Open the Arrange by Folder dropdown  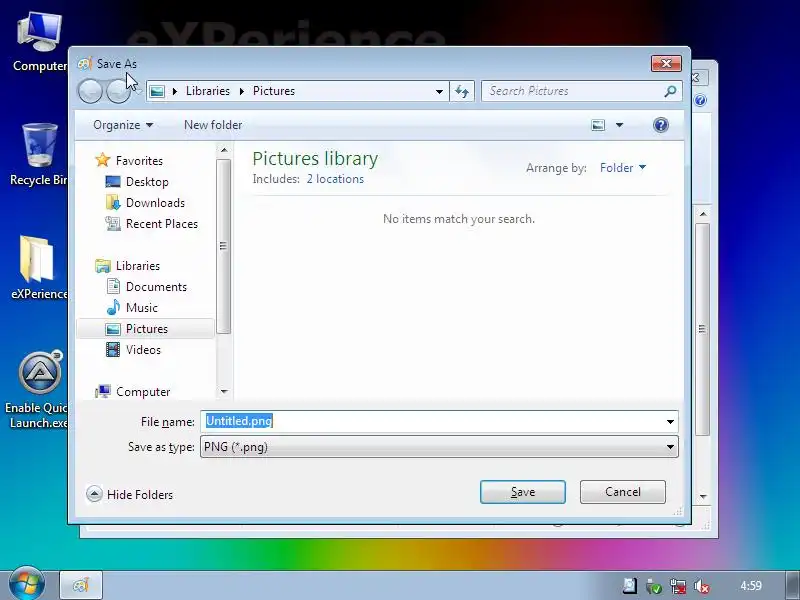[x=623, y=168]
